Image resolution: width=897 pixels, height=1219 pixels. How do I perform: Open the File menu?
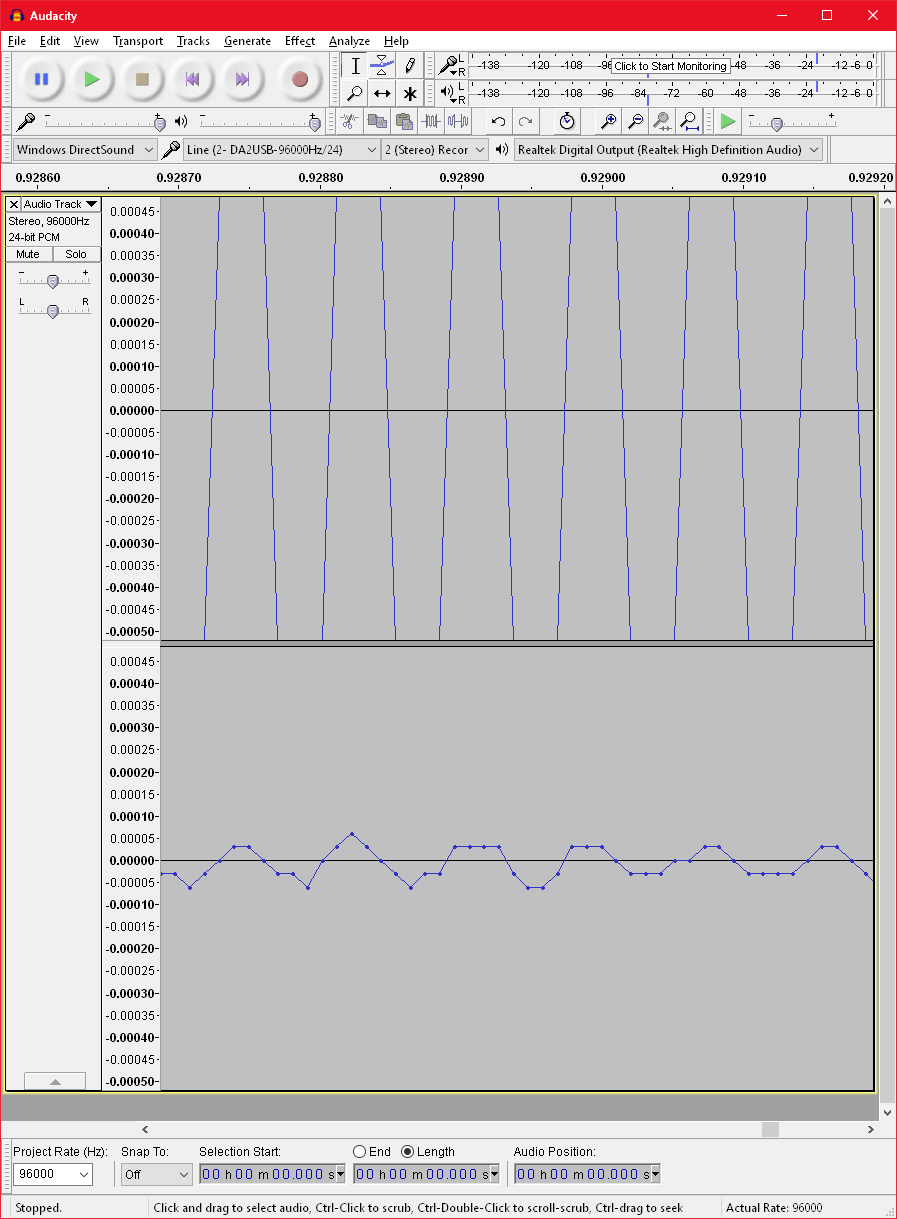tap(16, 41)
